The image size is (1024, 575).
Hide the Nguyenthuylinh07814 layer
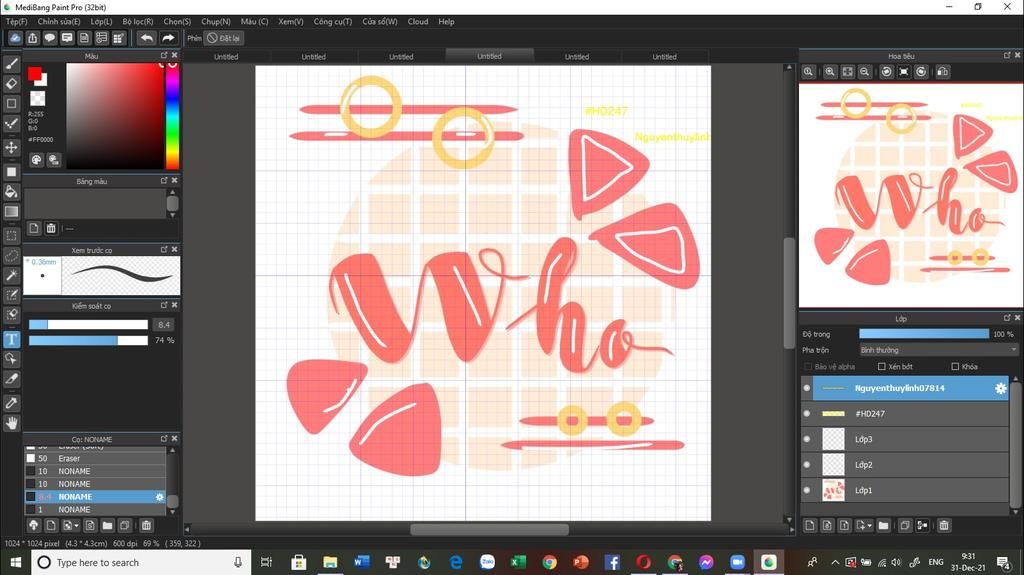pos(807,388)
